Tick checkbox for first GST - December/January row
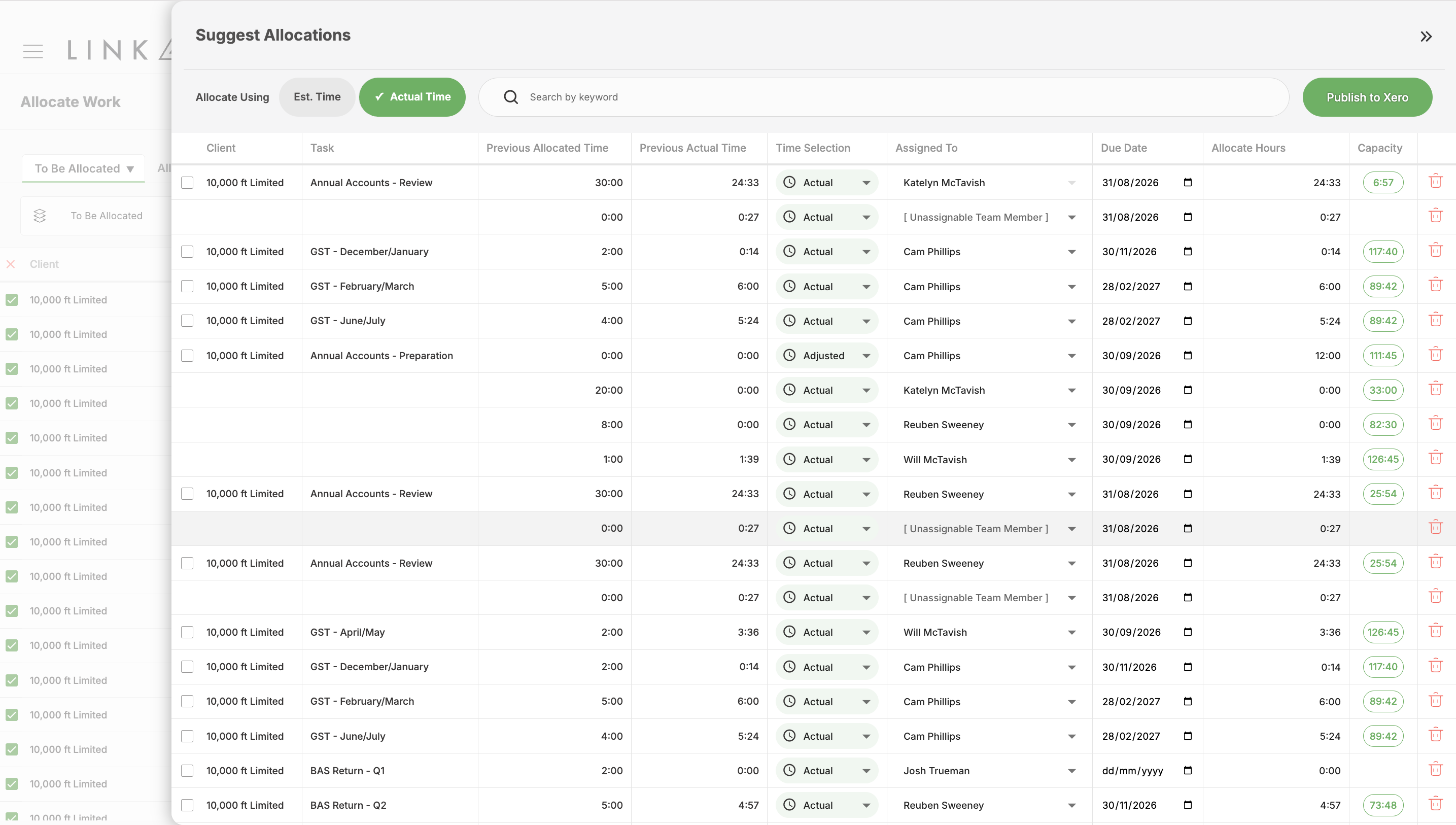The height and width of the screenshot is (825, 1456). (187, 252)
